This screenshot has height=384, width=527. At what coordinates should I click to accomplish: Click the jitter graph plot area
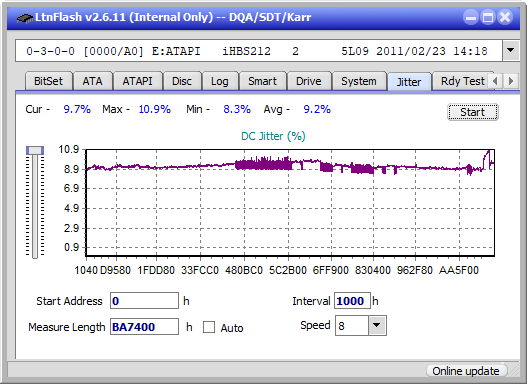point(290,203)
